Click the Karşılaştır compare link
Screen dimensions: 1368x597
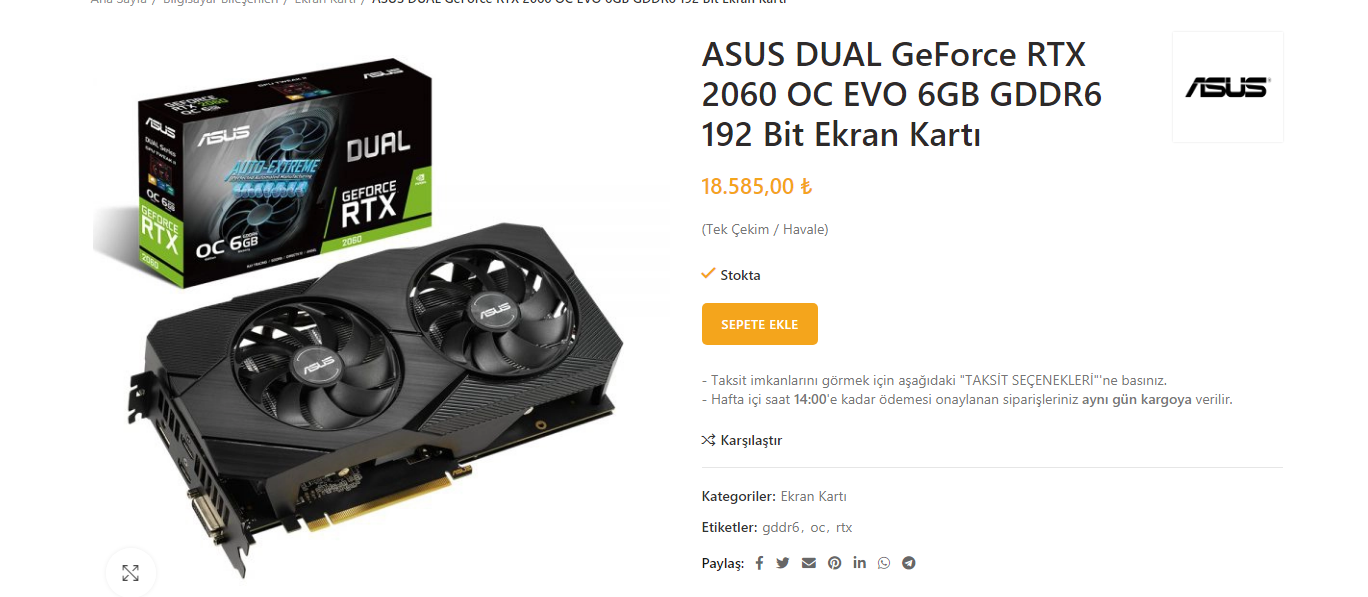tap(742, 440)
